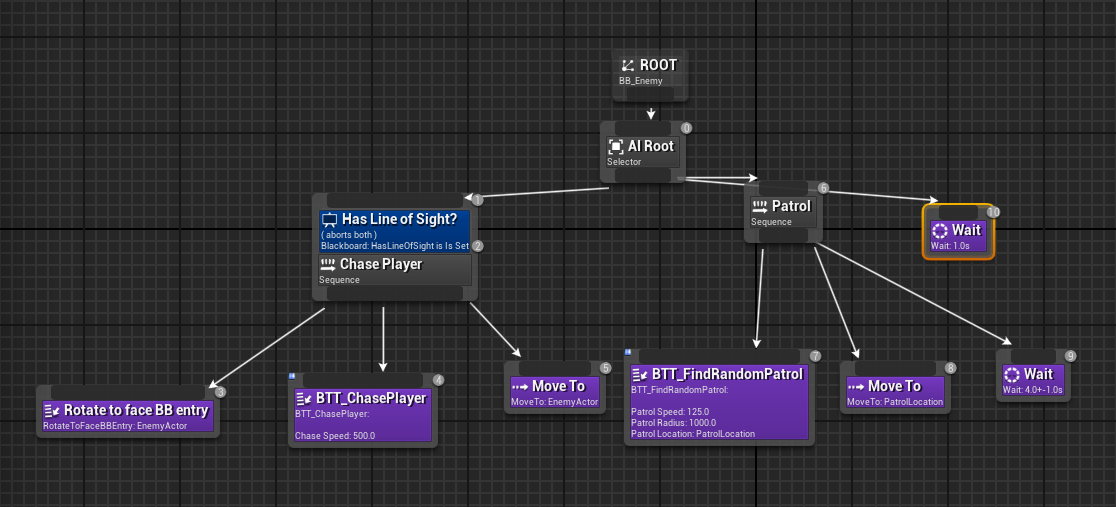Click the Chase Player sequence icon
1116x507 pixels.
(327, 264)
